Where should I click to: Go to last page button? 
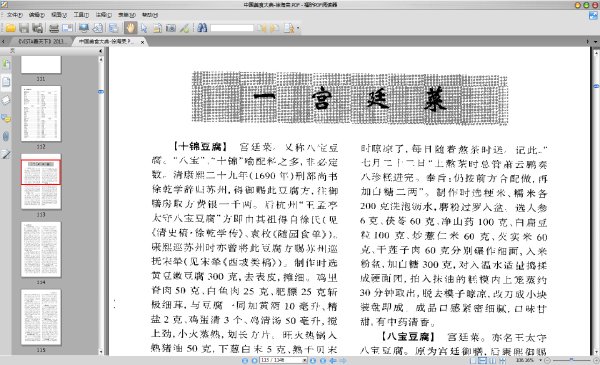click(323, 360)
